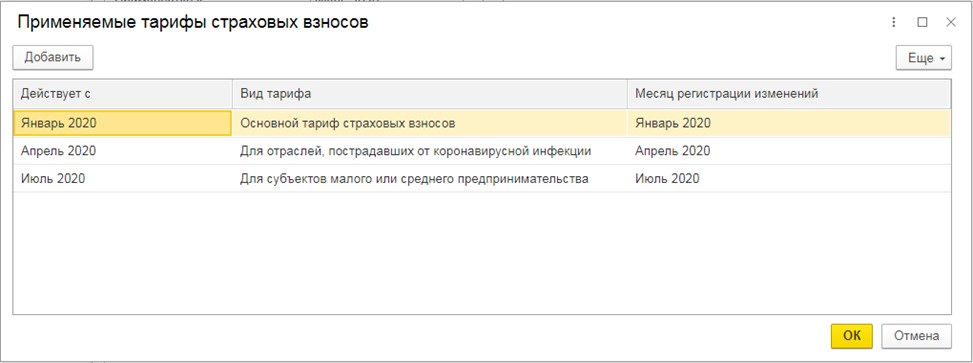The width and height of the screenshot is (973, 363).
Task: Add a new tariff entry with Добавить
Action: pos(53,58)
